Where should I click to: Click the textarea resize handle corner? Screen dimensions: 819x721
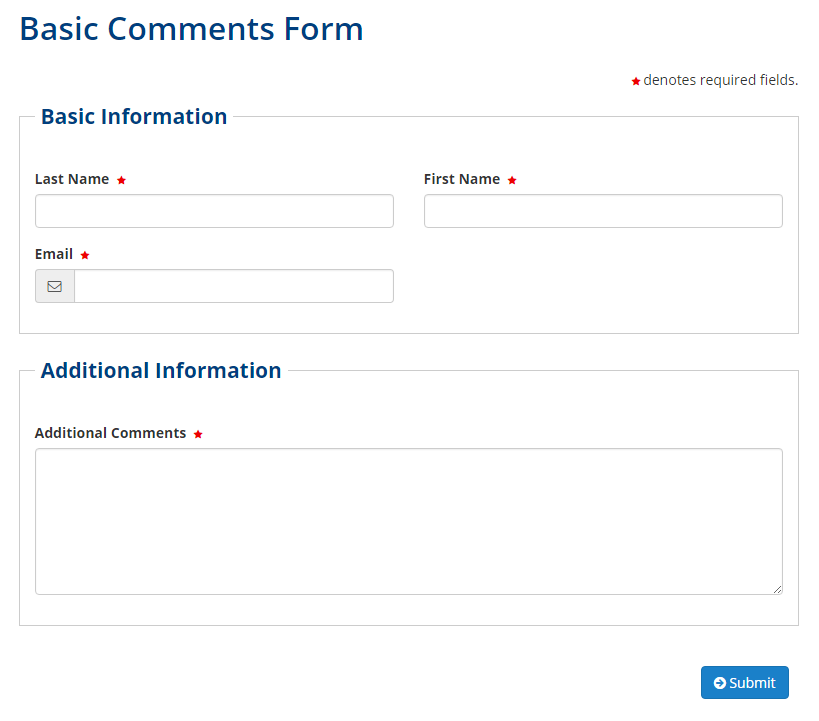point(777,589)
